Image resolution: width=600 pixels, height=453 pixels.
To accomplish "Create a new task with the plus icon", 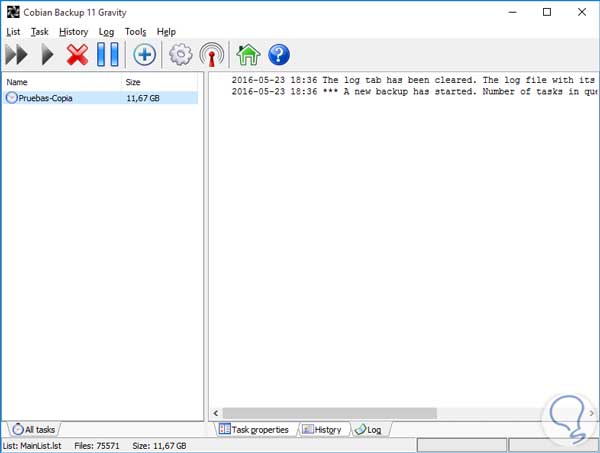I will pyautogui.click(x=144, y=55).
